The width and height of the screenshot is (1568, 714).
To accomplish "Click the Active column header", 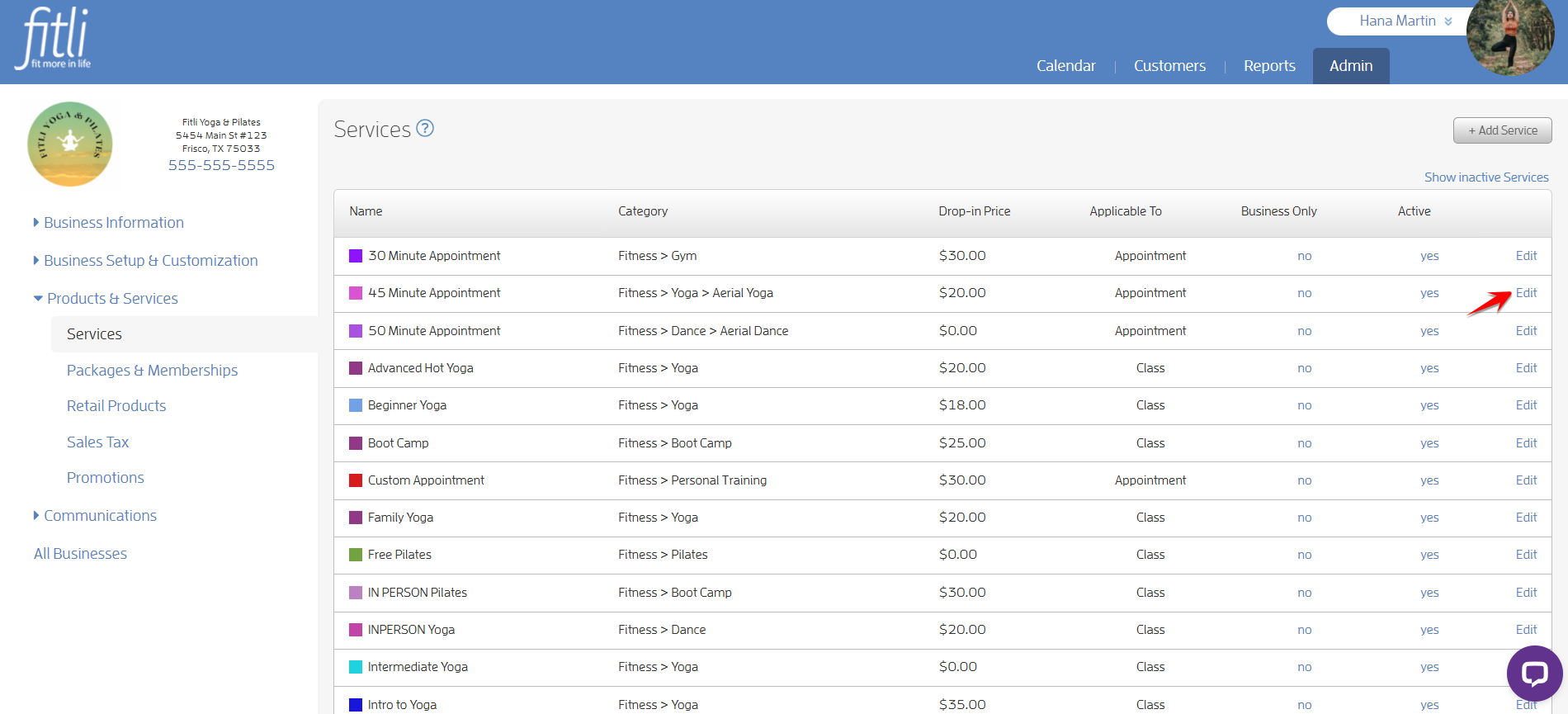I will click(1414, 211).
